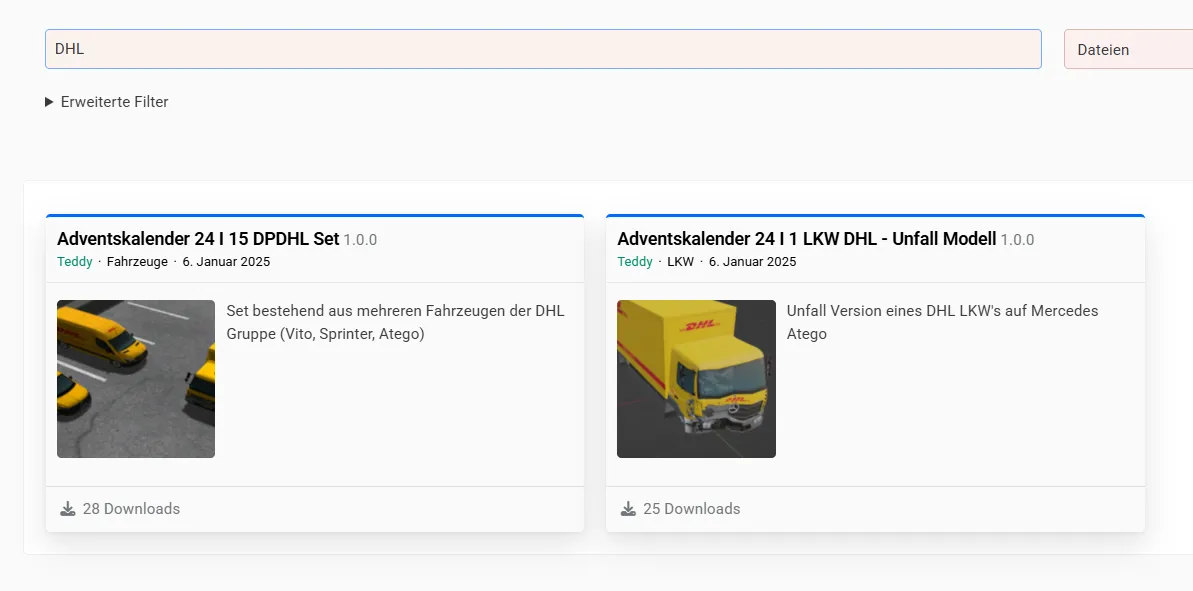The width and height of the screenshot is (1193, 591).
Task: Open the Dateien type dropdown
Action: [1127, 49]
